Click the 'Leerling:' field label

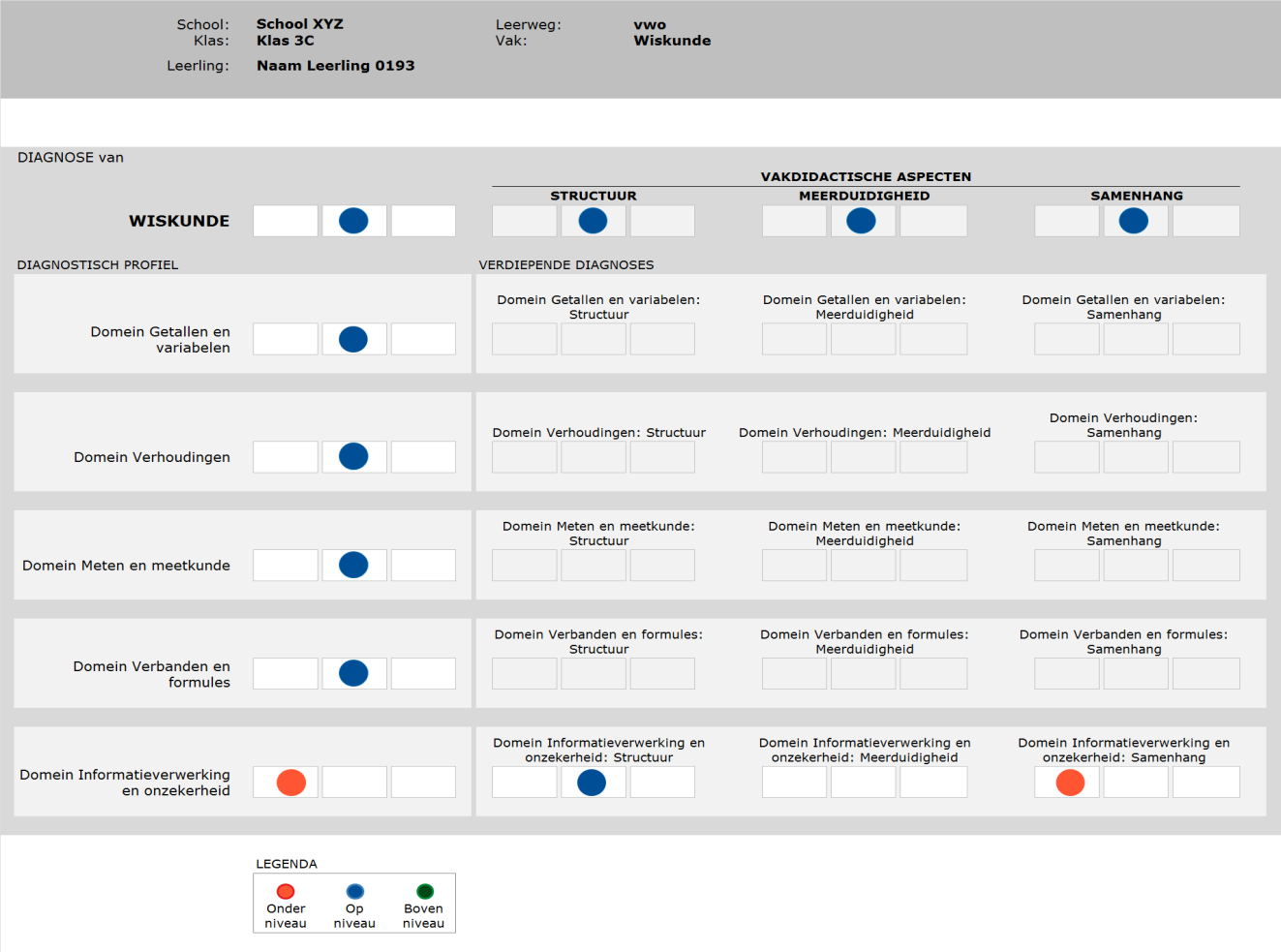(x=198, y=66)
